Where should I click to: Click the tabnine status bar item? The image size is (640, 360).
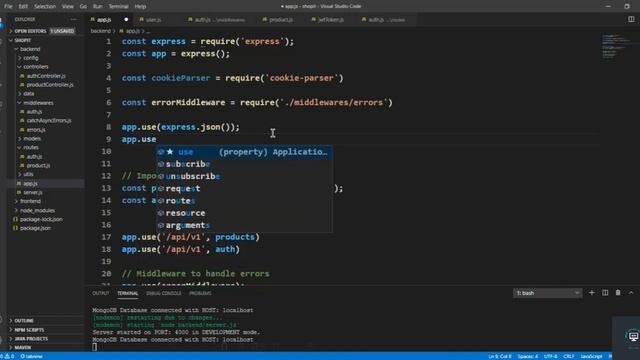[x=32, y=356]
